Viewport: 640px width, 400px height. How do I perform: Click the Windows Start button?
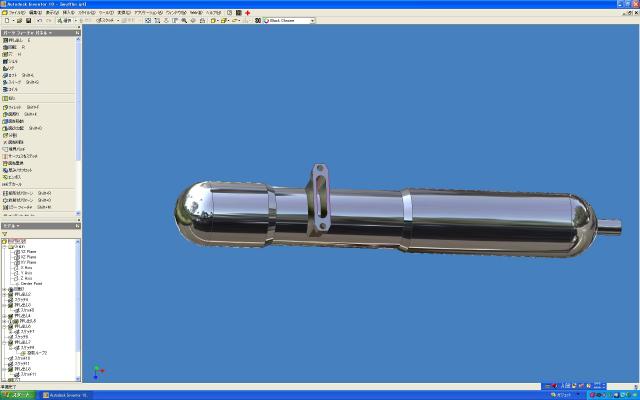[18, 394]
